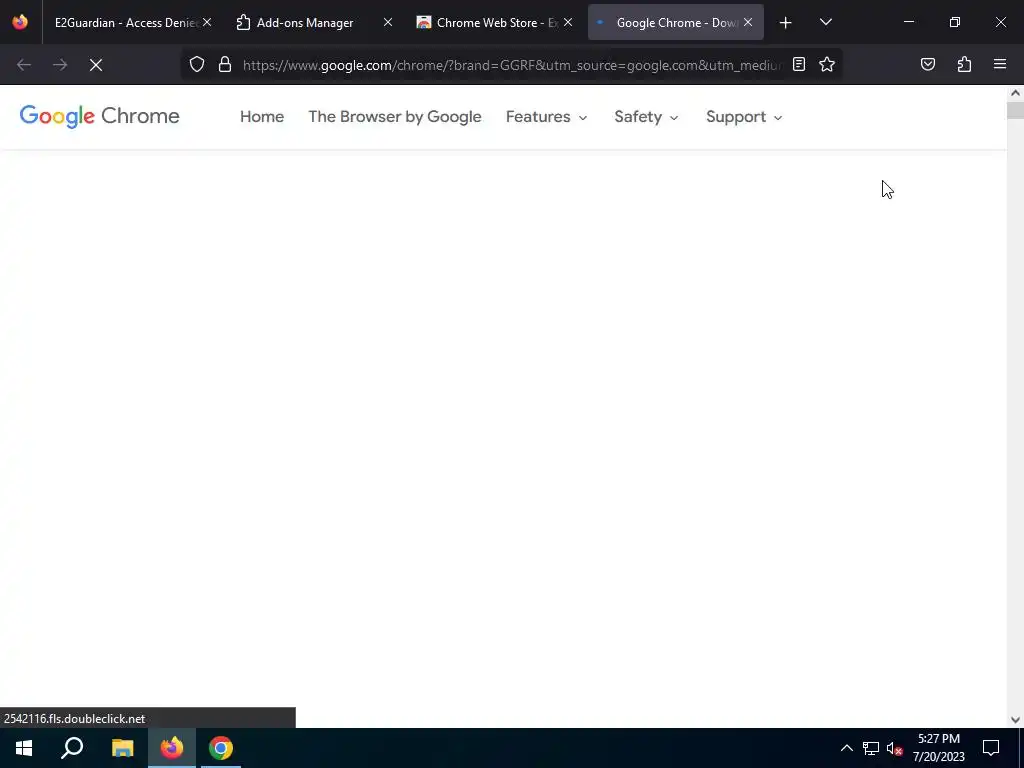The image size is (1024, 768).
Task: Open The Browser by Google page
Action: coord(395,117)
